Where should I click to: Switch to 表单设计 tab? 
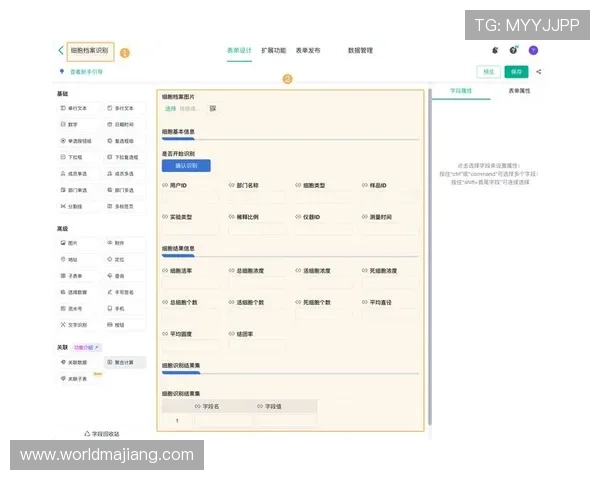239,51
